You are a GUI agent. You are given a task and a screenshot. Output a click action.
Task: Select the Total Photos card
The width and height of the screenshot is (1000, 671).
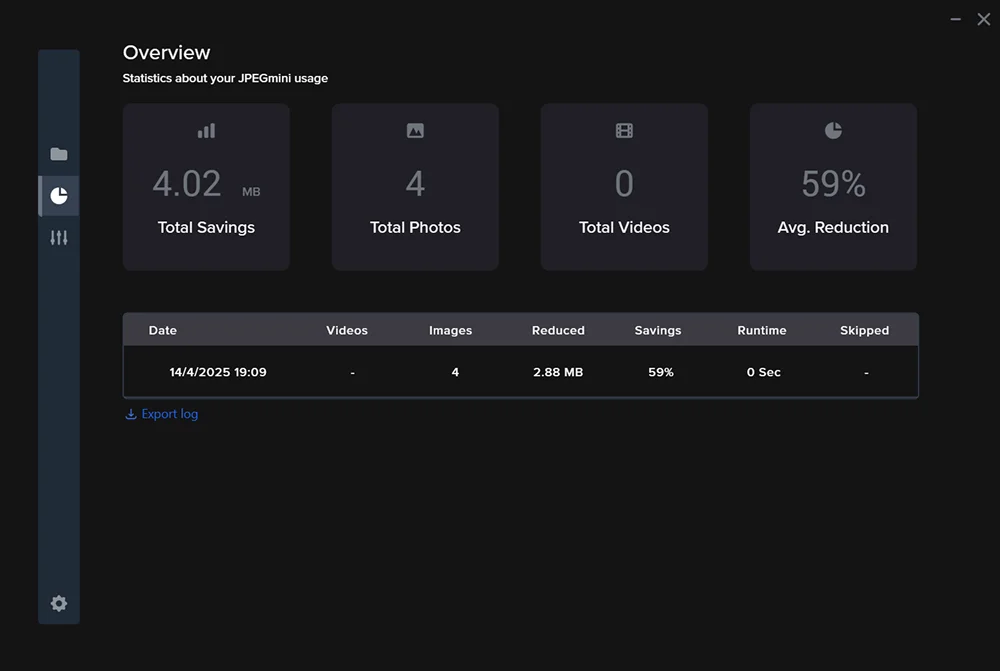click(415, 187)
